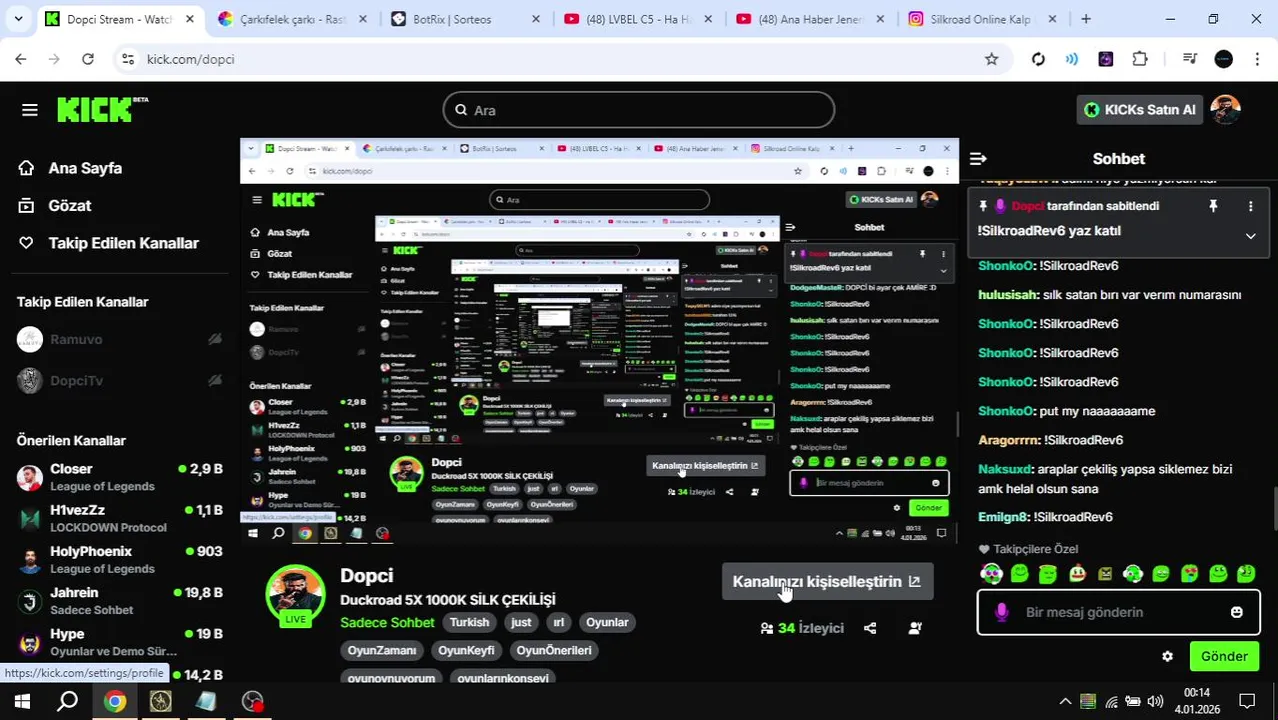Click Dopci streamer avatar with LIVE badge
The height and width of the screenshot is (720, 1278).
point(295,596)
